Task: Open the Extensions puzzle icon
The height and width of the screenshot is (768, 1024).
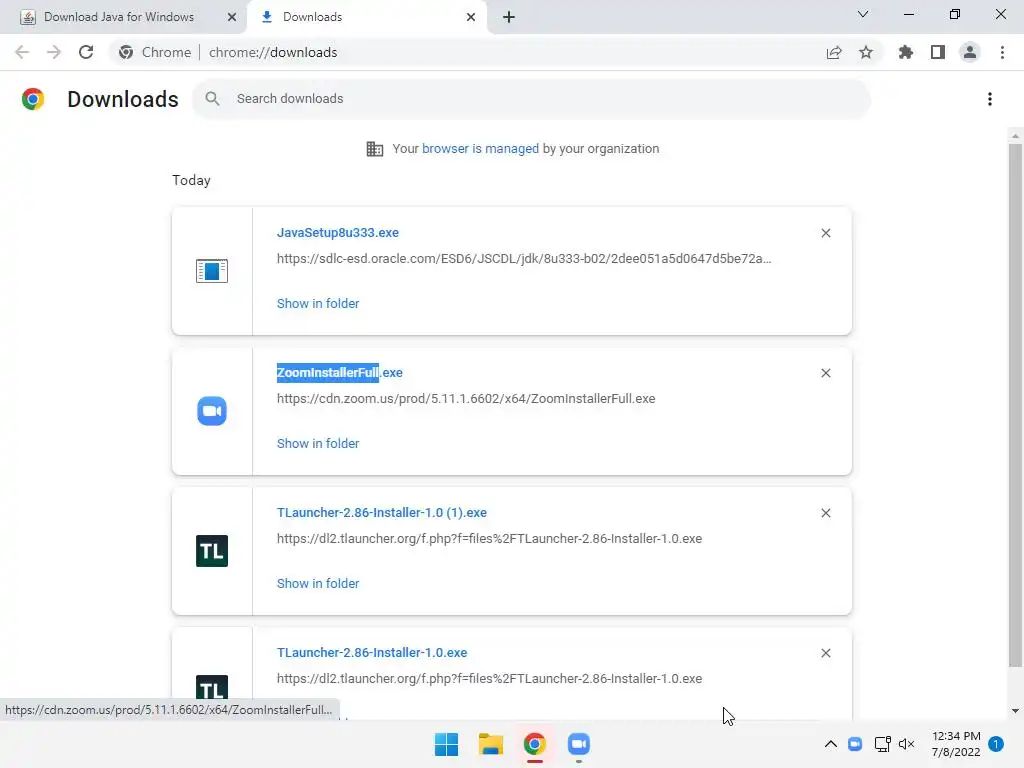Action: [x=906, y=52]
